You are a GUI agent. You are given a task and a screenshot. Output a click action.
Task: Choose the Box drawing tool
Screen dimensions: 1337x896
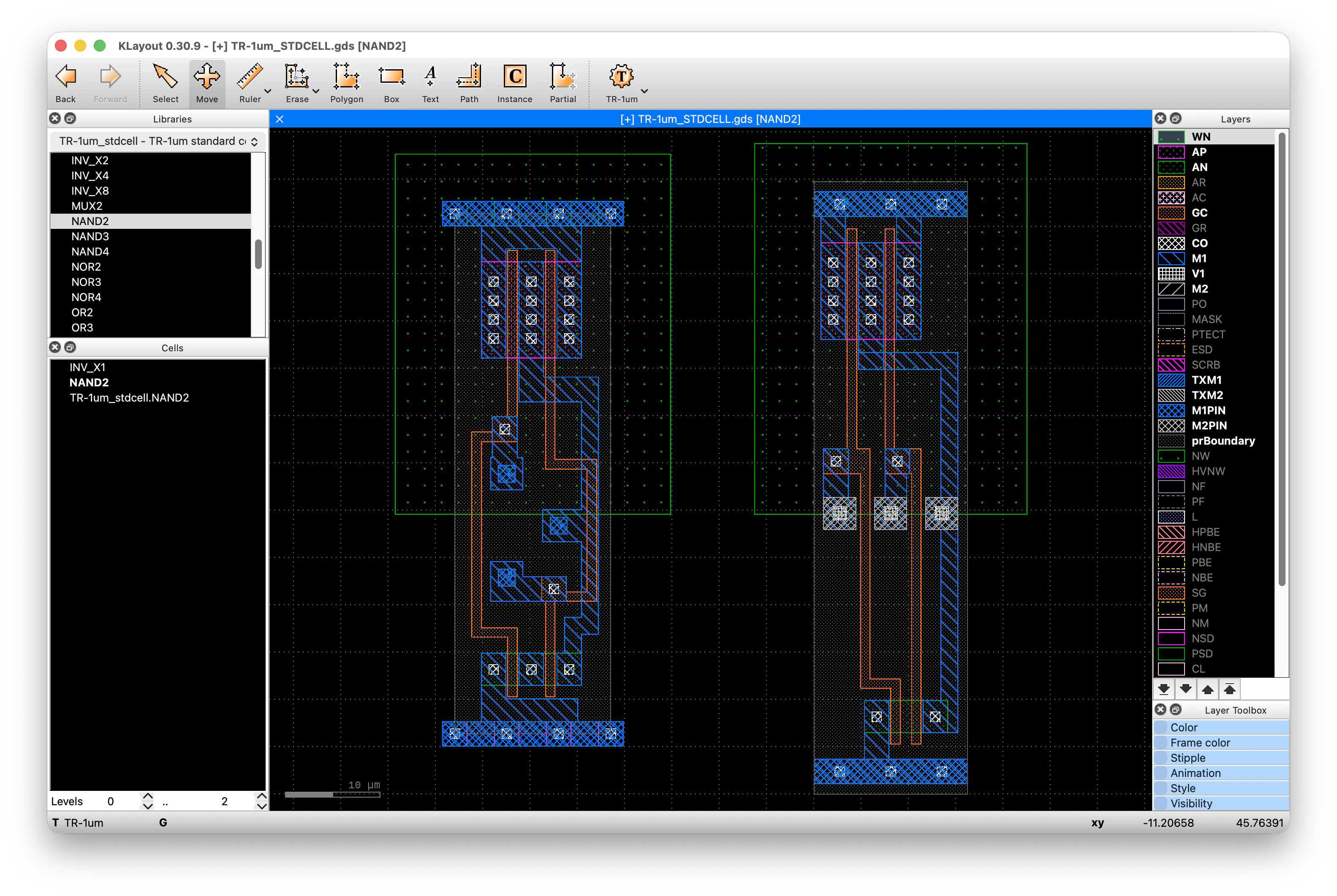(x=391, y=84)
